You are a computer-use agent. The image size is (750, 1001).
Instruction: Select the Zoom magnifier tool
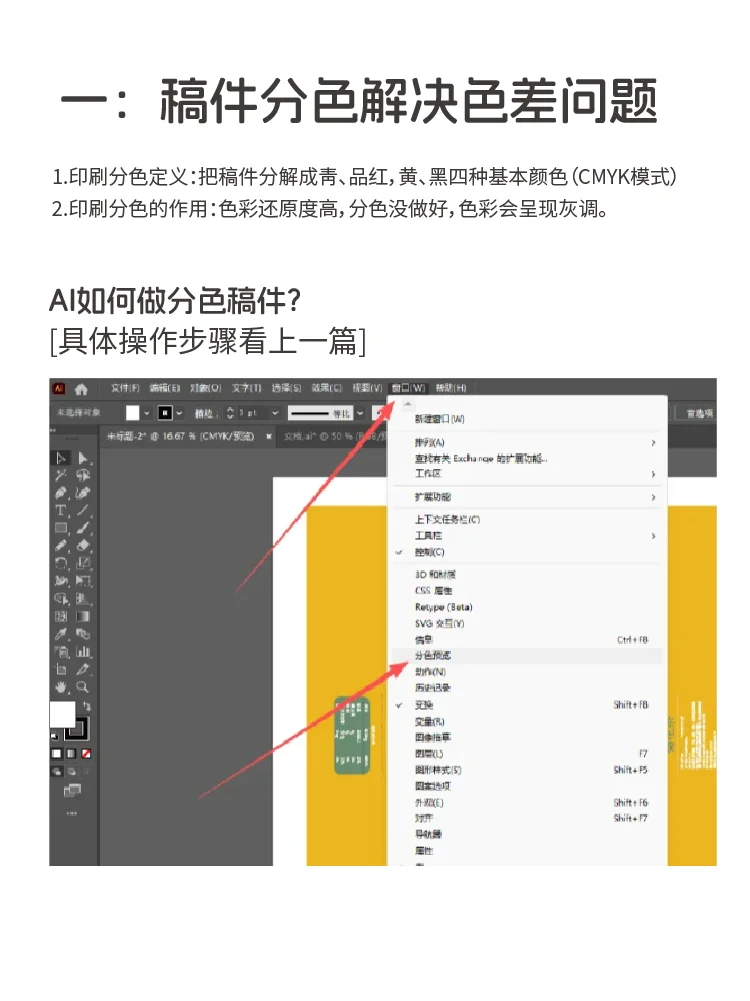(x=83, y=688)
